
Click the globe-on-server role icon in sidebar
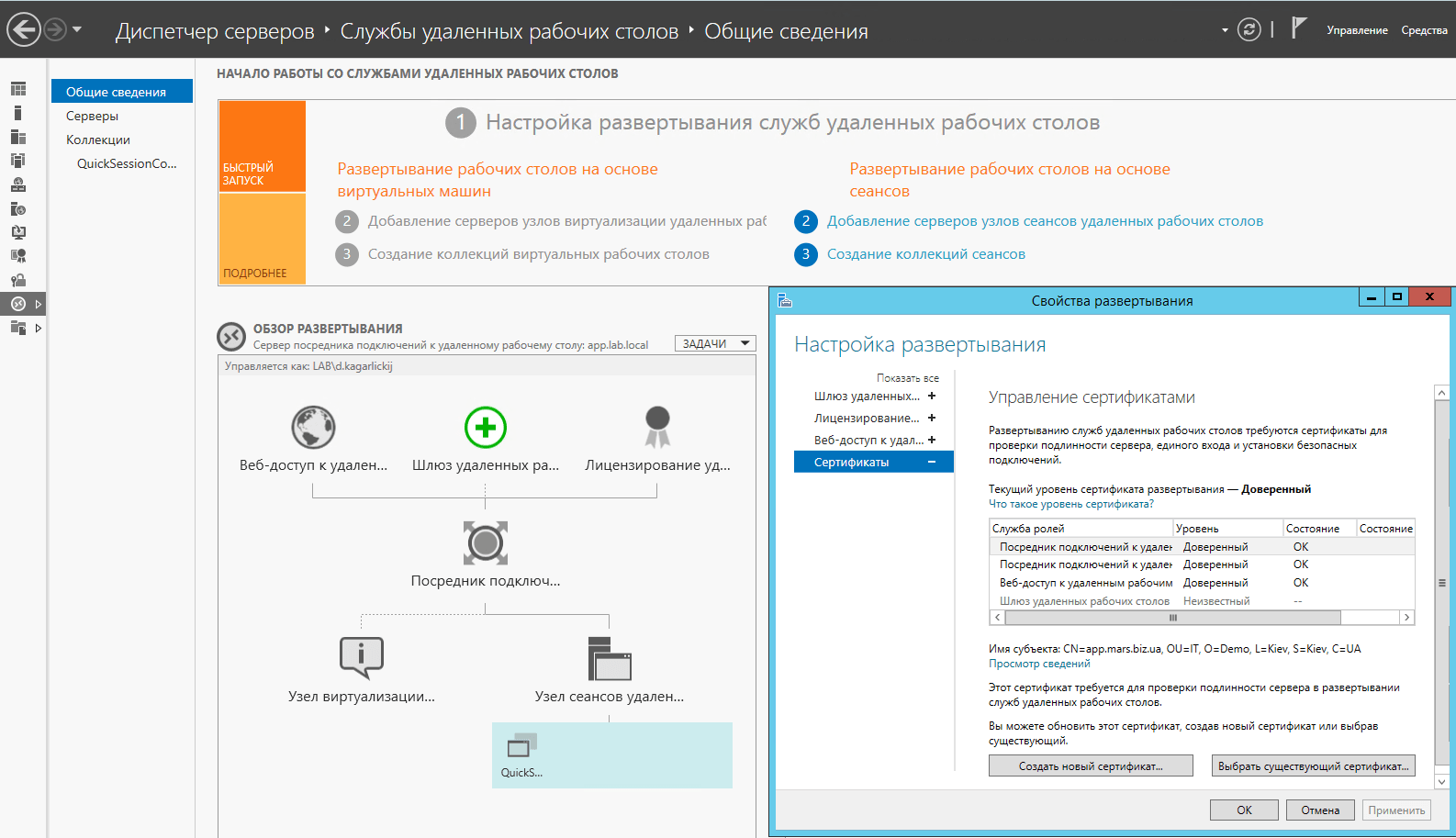18,184
